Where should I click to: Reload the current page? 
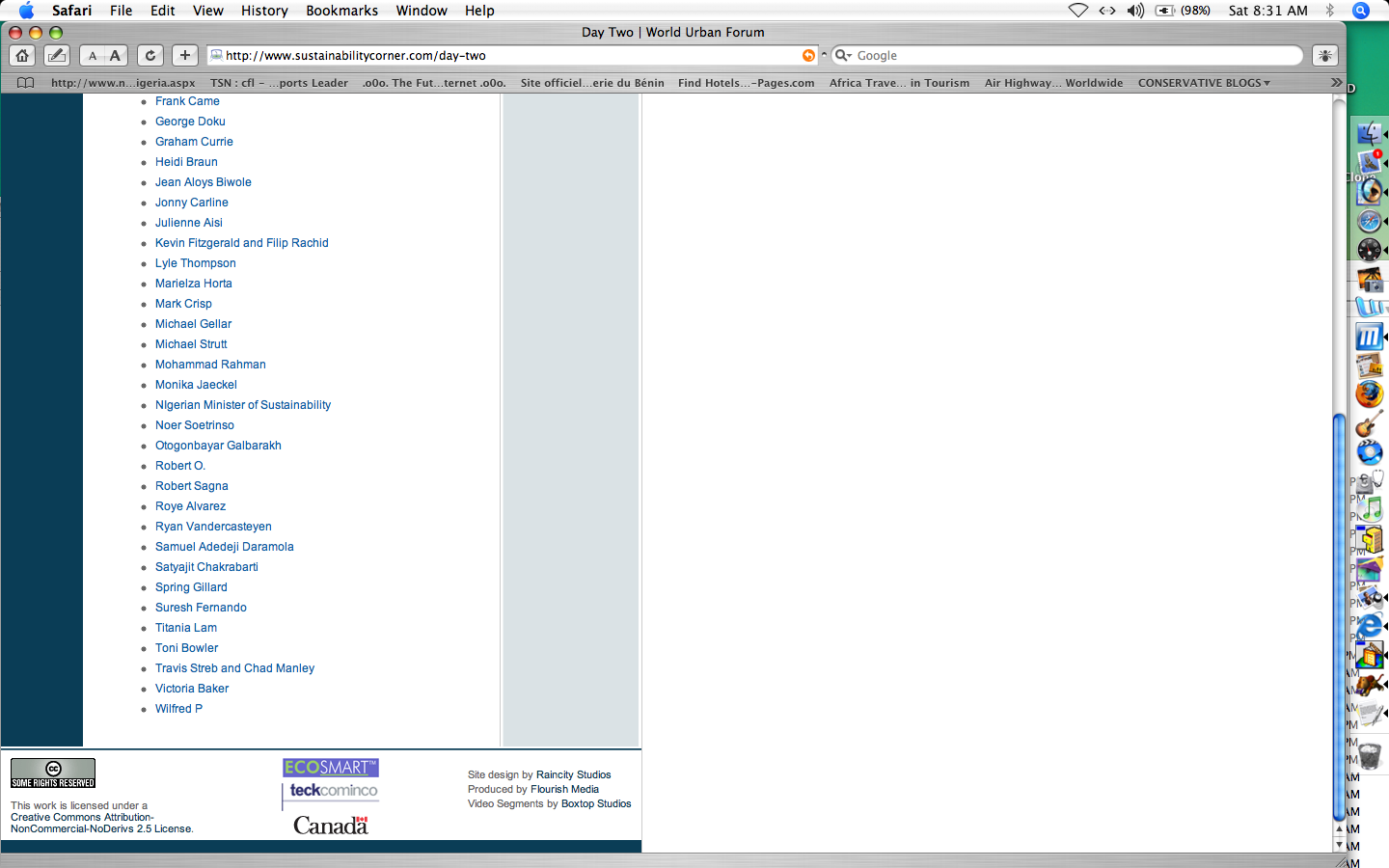(150, 55)
